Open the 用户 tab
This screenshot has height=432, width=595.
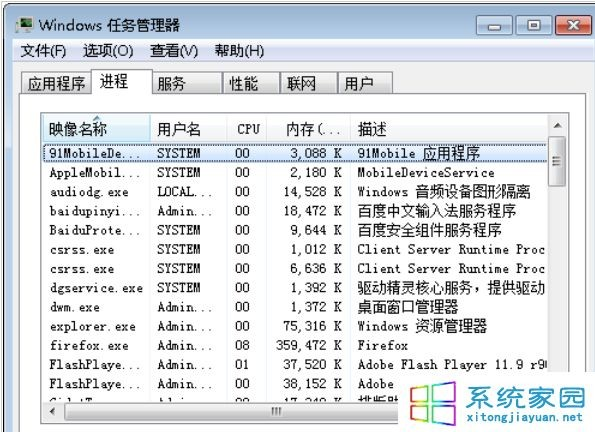pyautogui.click(x=365, y=83)
